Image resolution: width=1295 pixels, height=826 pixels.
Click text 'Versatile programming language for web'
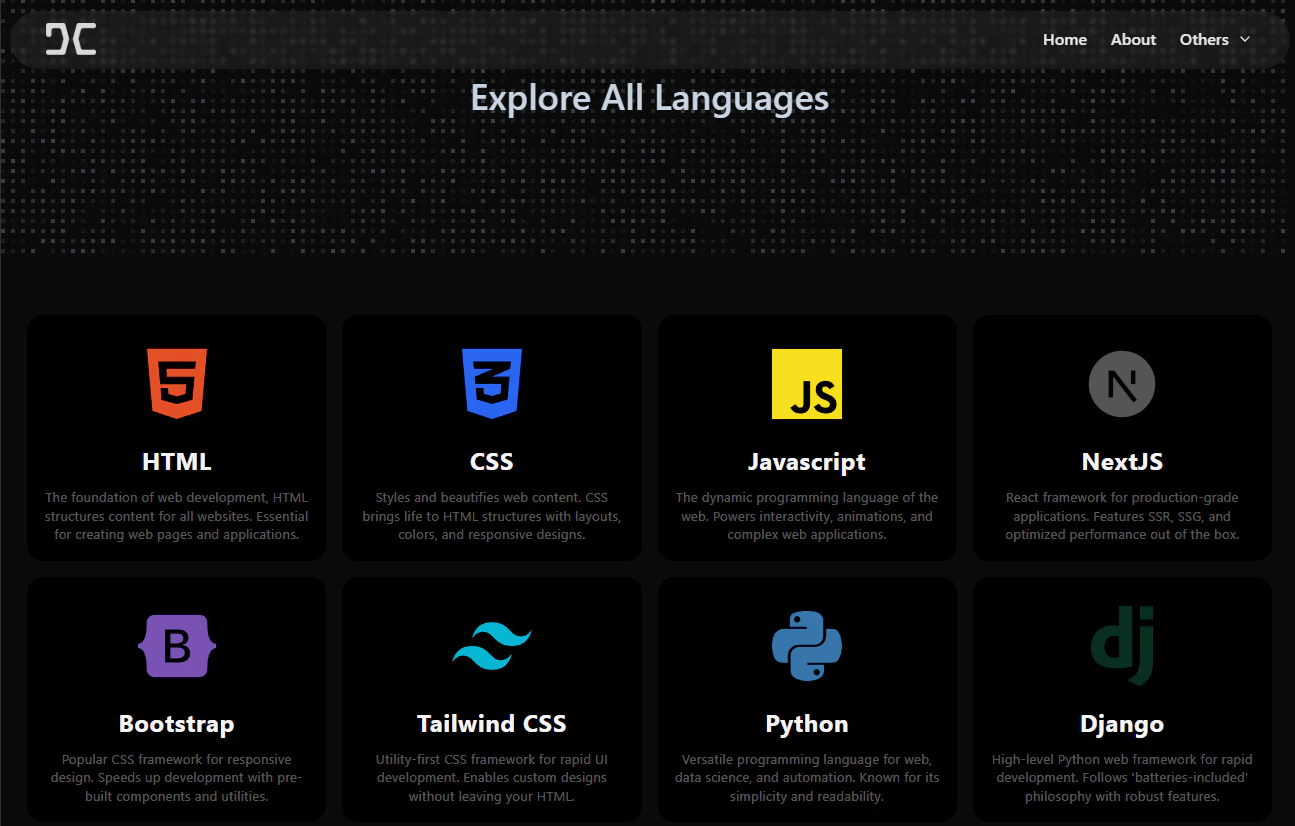point(807,760)
